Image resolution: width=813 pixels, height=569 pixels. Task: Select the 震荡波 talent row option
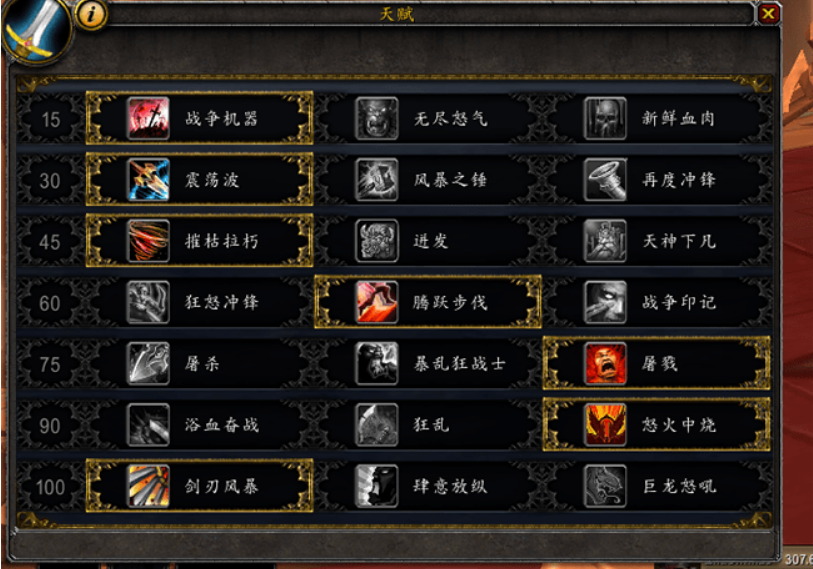pyautogui.click(x=200, y=180)
